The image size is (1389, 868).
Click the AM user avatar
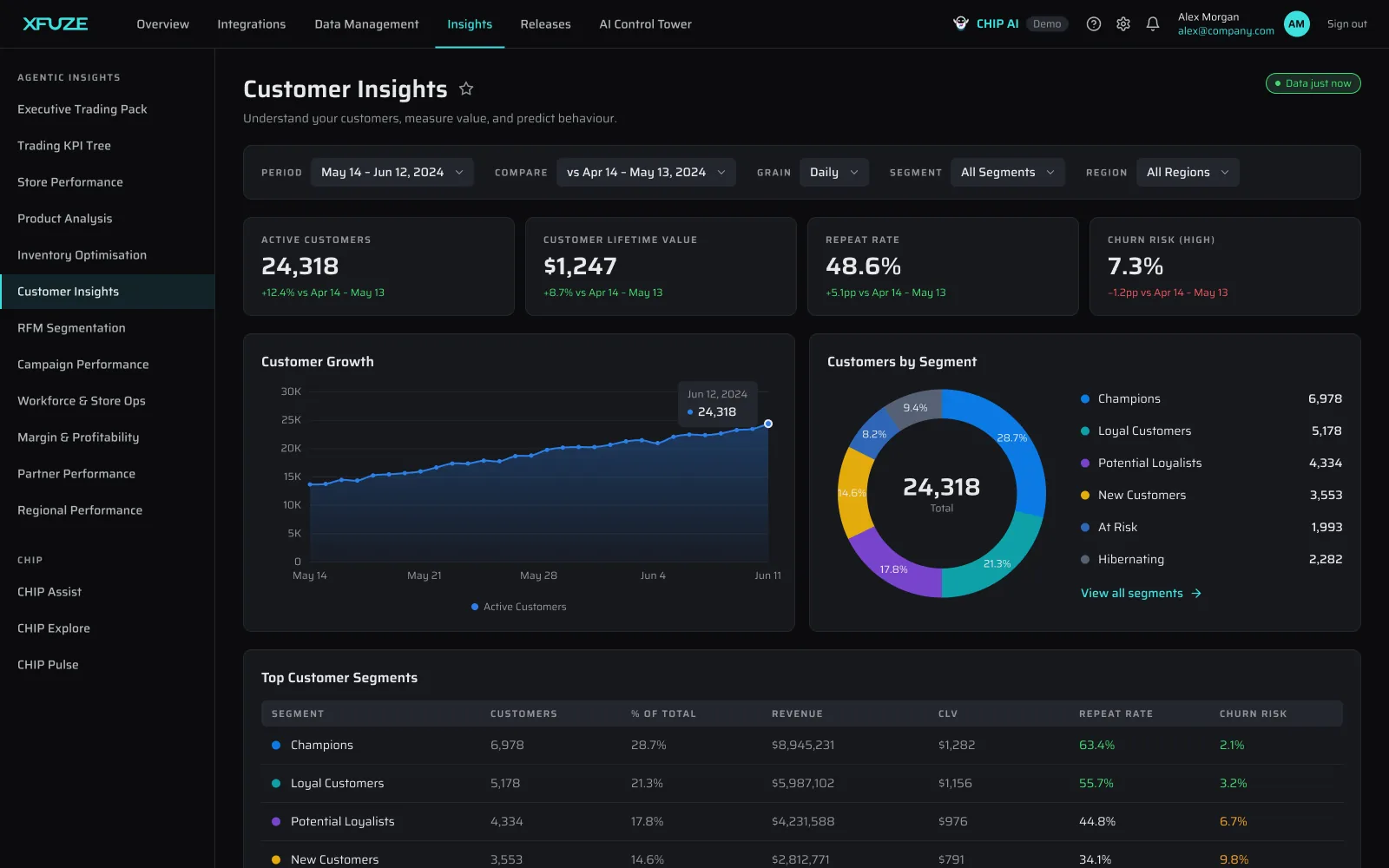click(1296, 24)
